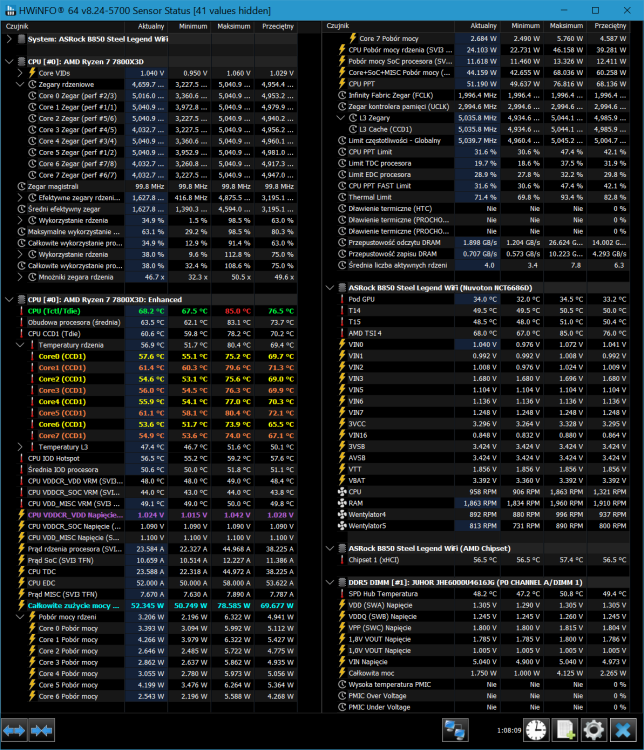Select the Prąd SoC (SVI3 TFN) row
Viewport: 644px width, 750px height.
[149, 560]
